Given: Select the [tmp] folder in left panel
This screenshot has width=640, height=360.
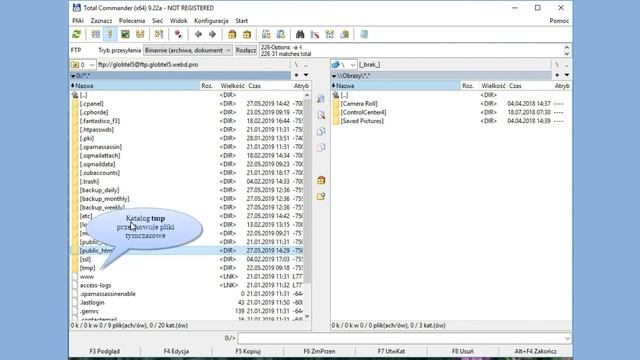Looking at the screenshot, I should tap(87, 268).
